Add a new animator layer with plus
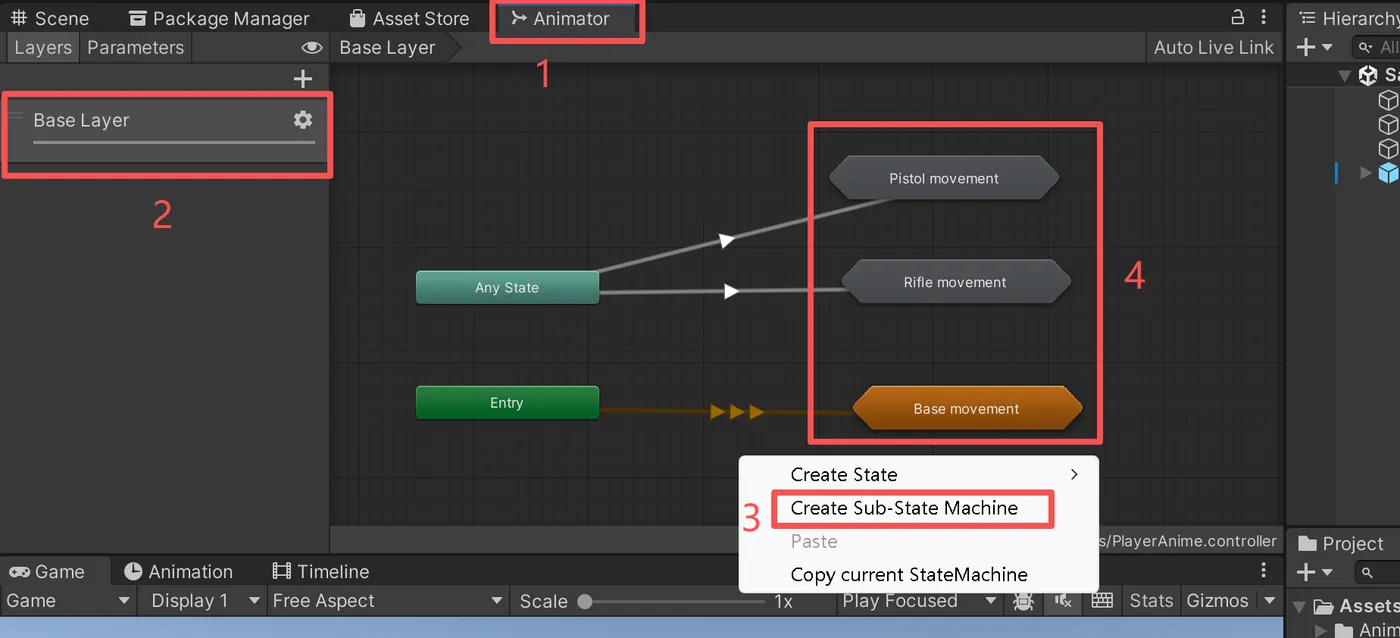 point(303,79)
